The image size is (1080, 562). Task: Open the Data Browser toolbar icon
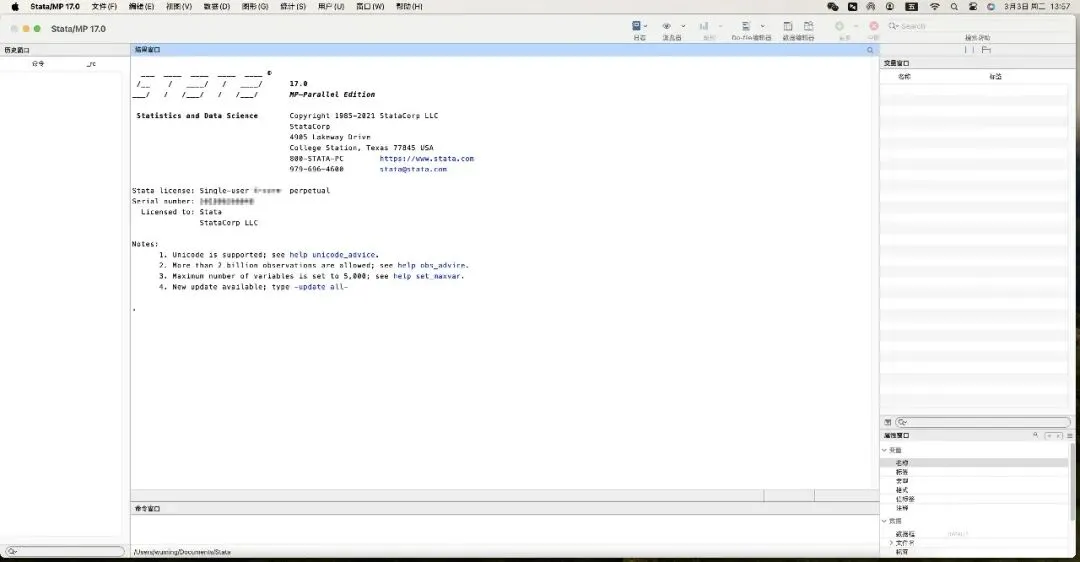[809, 26]
